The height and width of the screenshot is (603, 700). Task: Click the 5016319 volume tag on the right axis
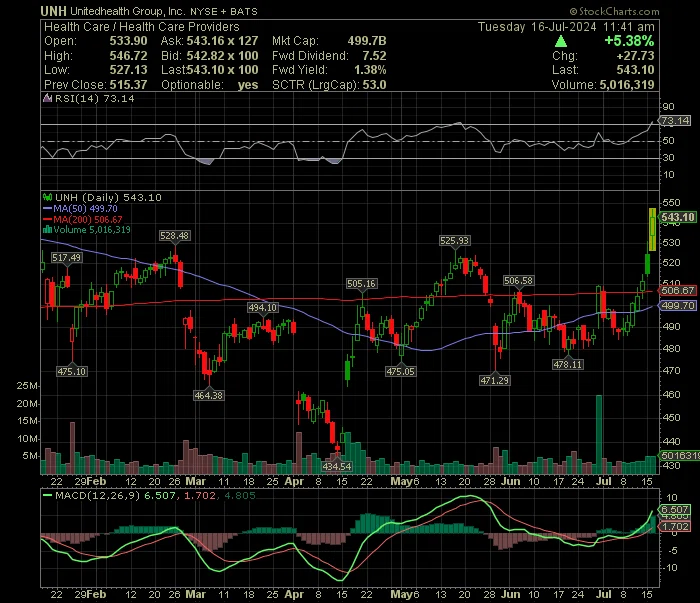[679, 456]
